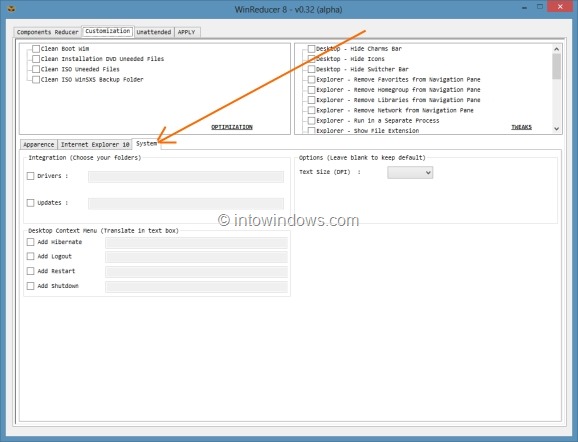Tick Clean ISO WinSXS Backup Folder
This screenshot has height=442, width=578.
pos(36,80)
